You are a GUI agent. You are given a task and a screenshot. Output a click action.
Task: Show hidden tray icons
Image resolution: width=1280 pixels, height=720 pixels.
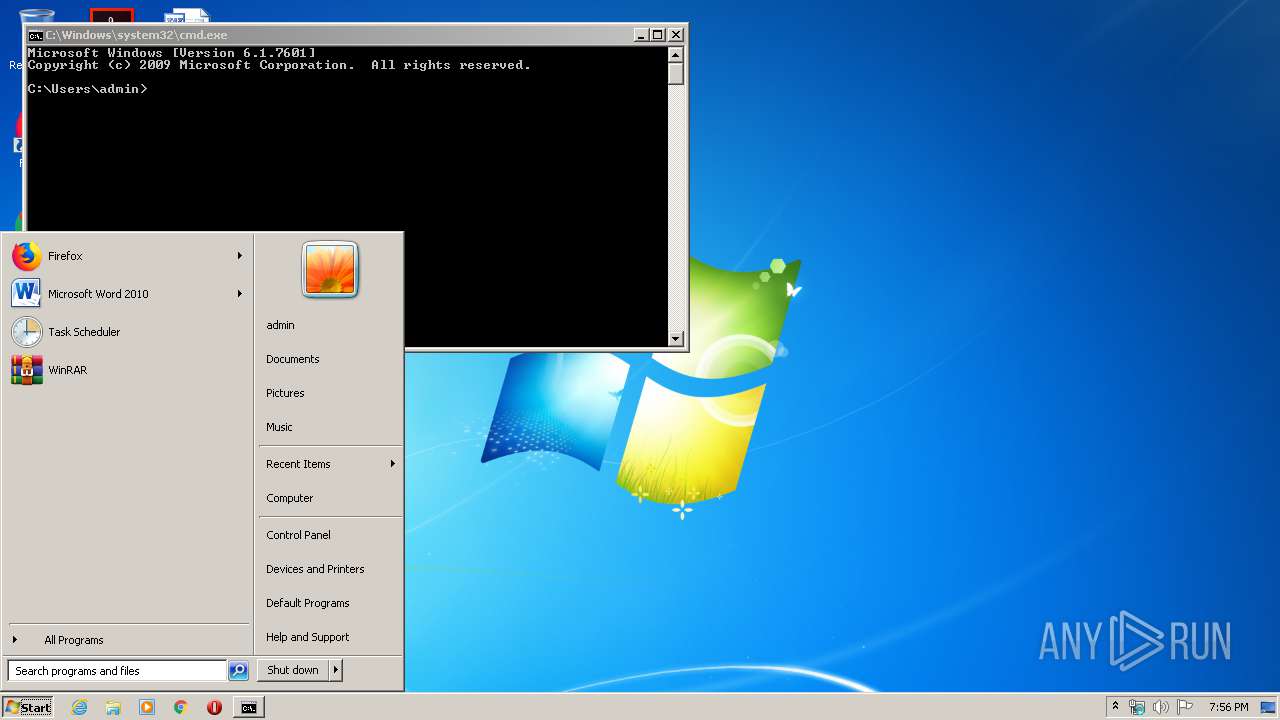tap(1115, 707)
